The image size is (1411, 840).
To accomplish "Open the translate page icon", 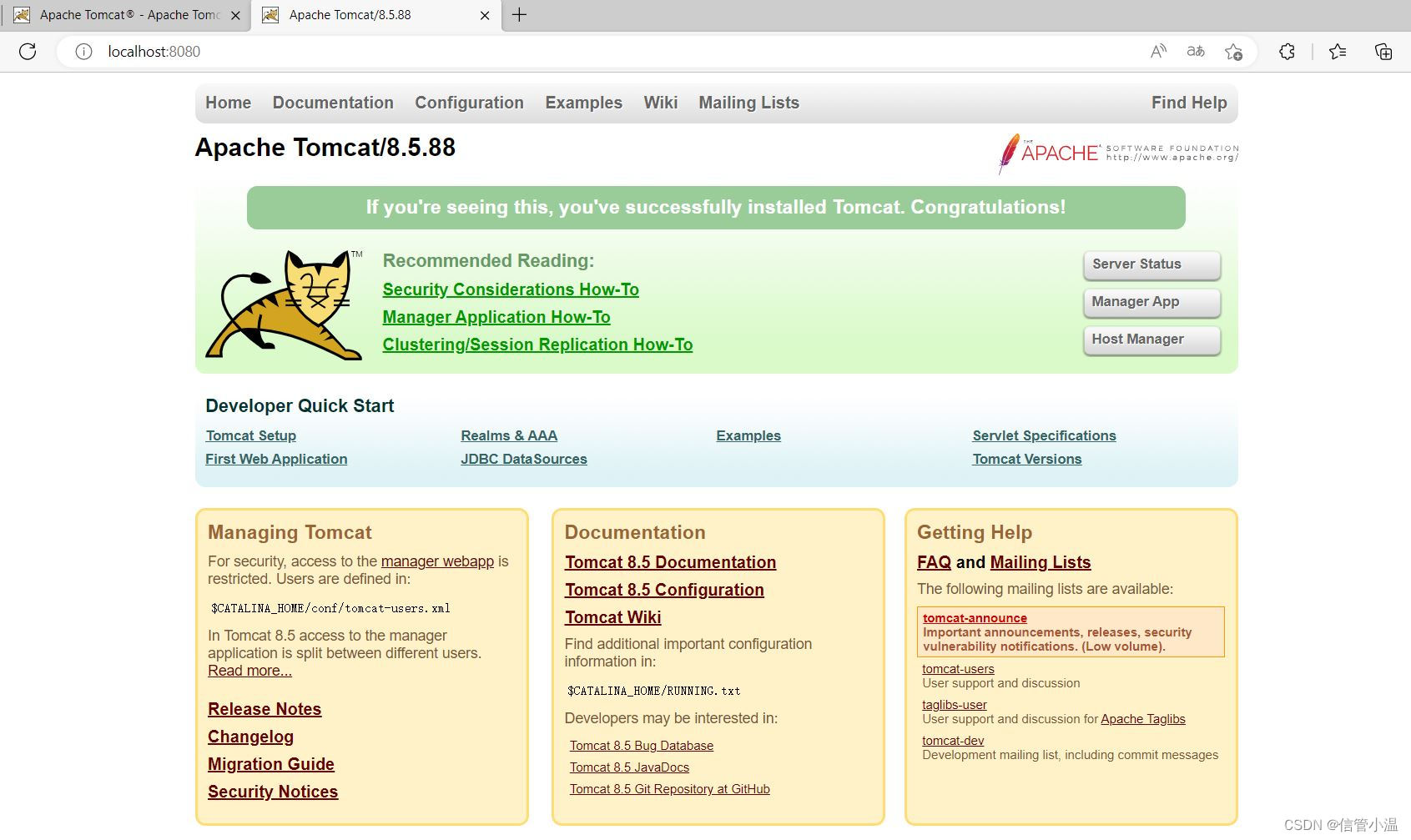I will tap(1196, 52).
